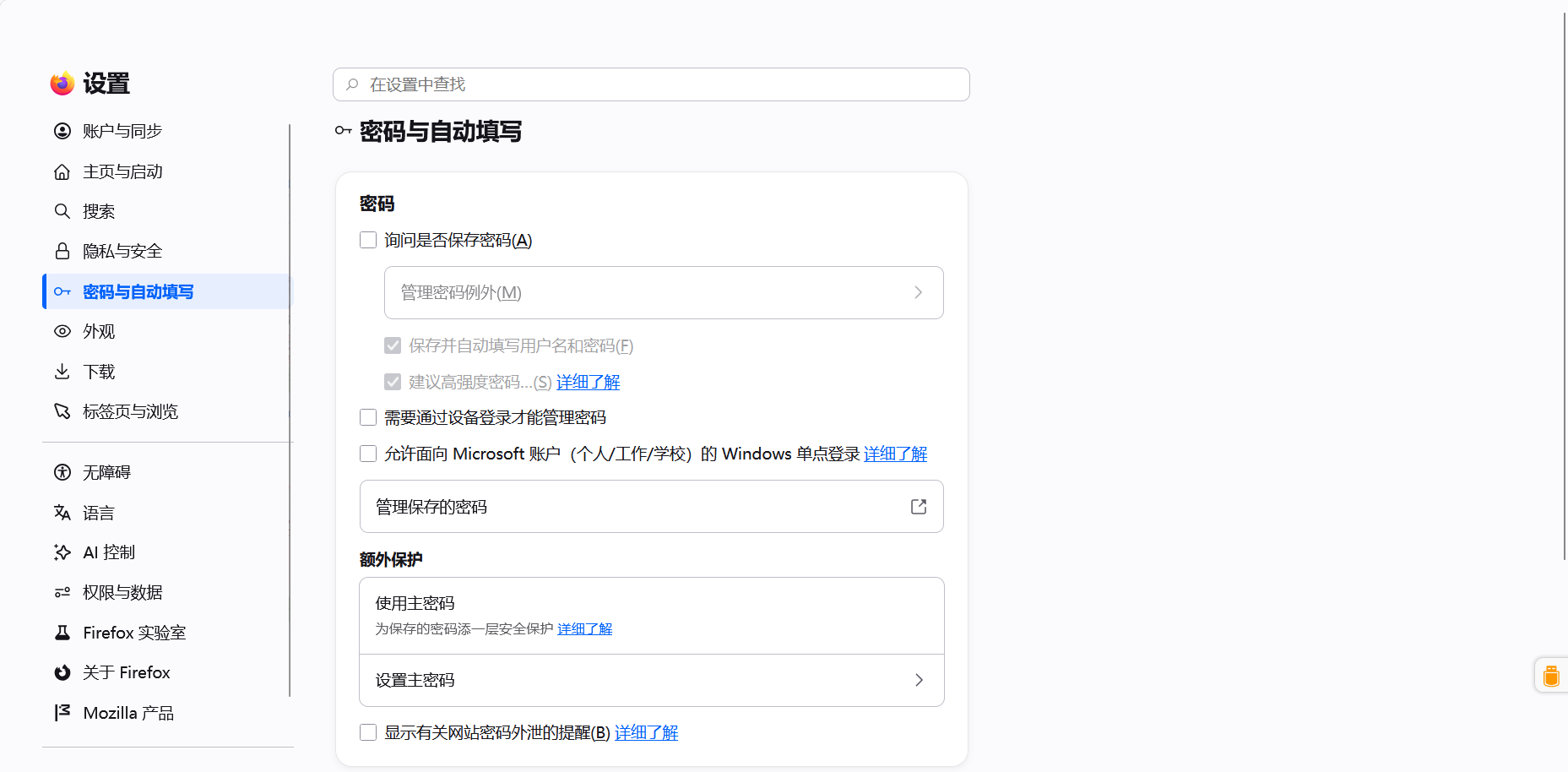Open 语言 settings in sidebar
The height and width of the screenshot is (772, 1568).
(x=166, y=513)
